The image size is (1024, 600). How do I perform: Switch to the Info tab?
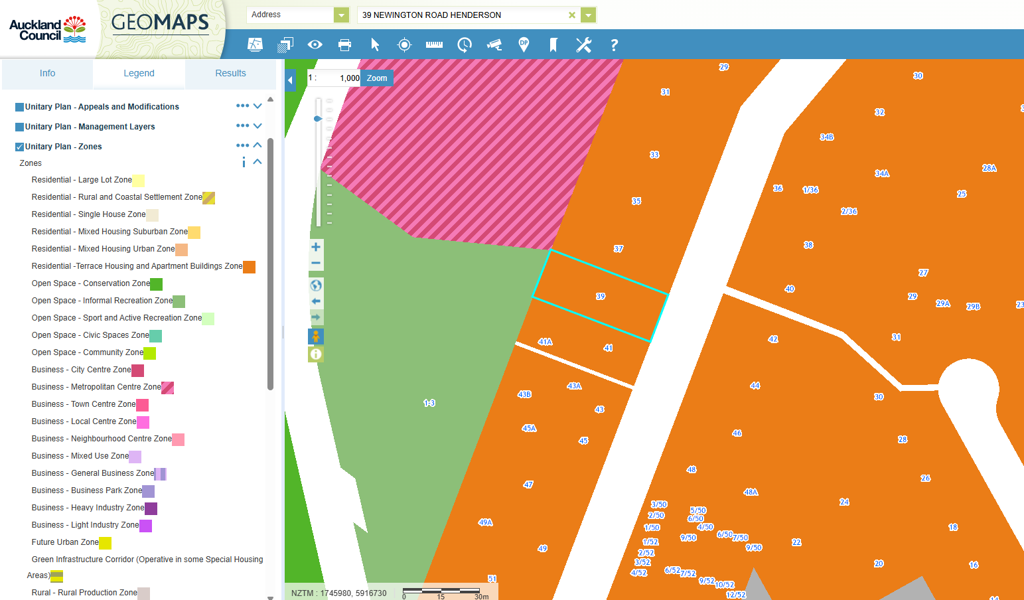pyautogui.click(x=47, y=73)
